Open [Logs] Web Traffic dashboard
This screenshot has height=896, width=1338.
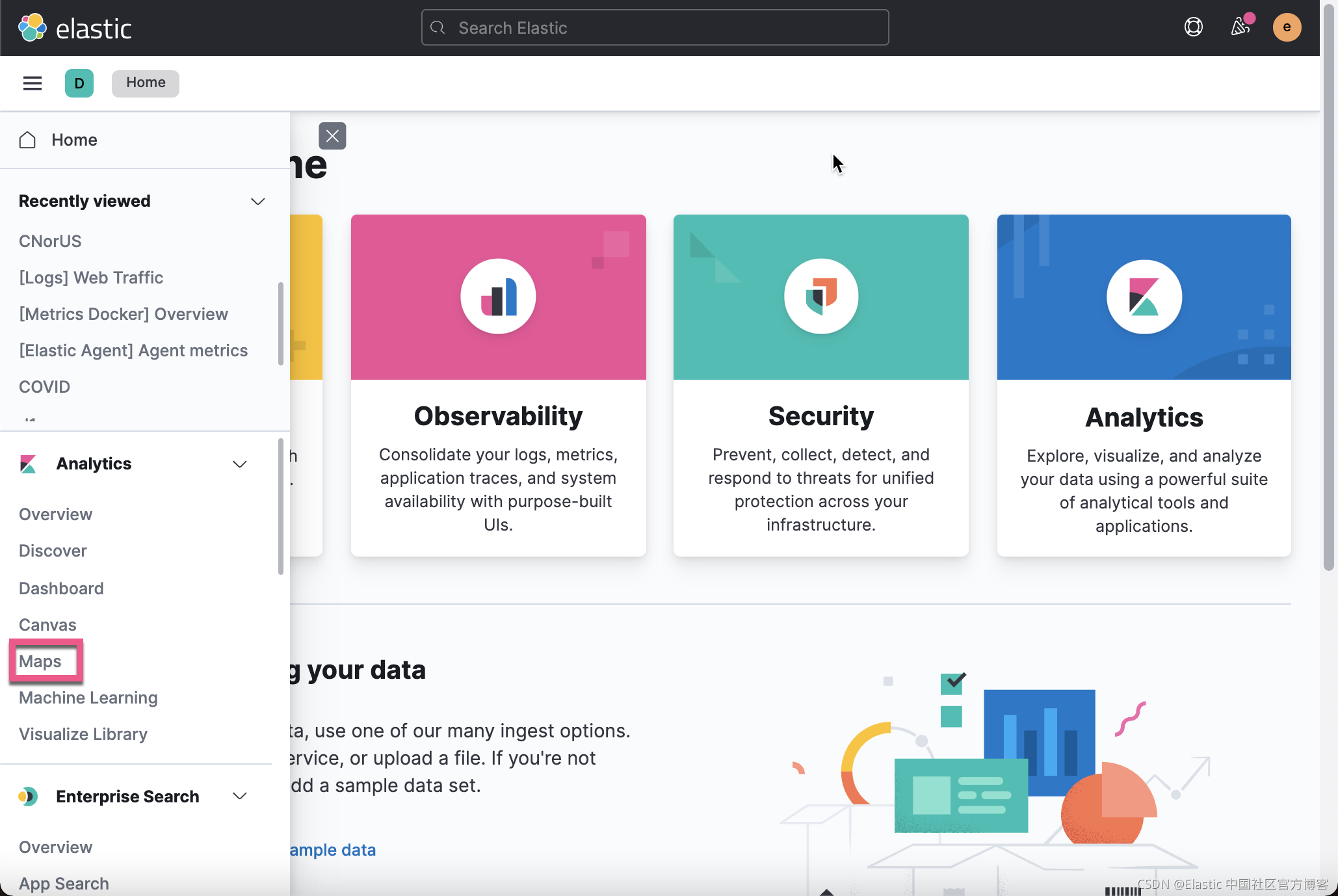pyautogui.click(x=91, y=278)
